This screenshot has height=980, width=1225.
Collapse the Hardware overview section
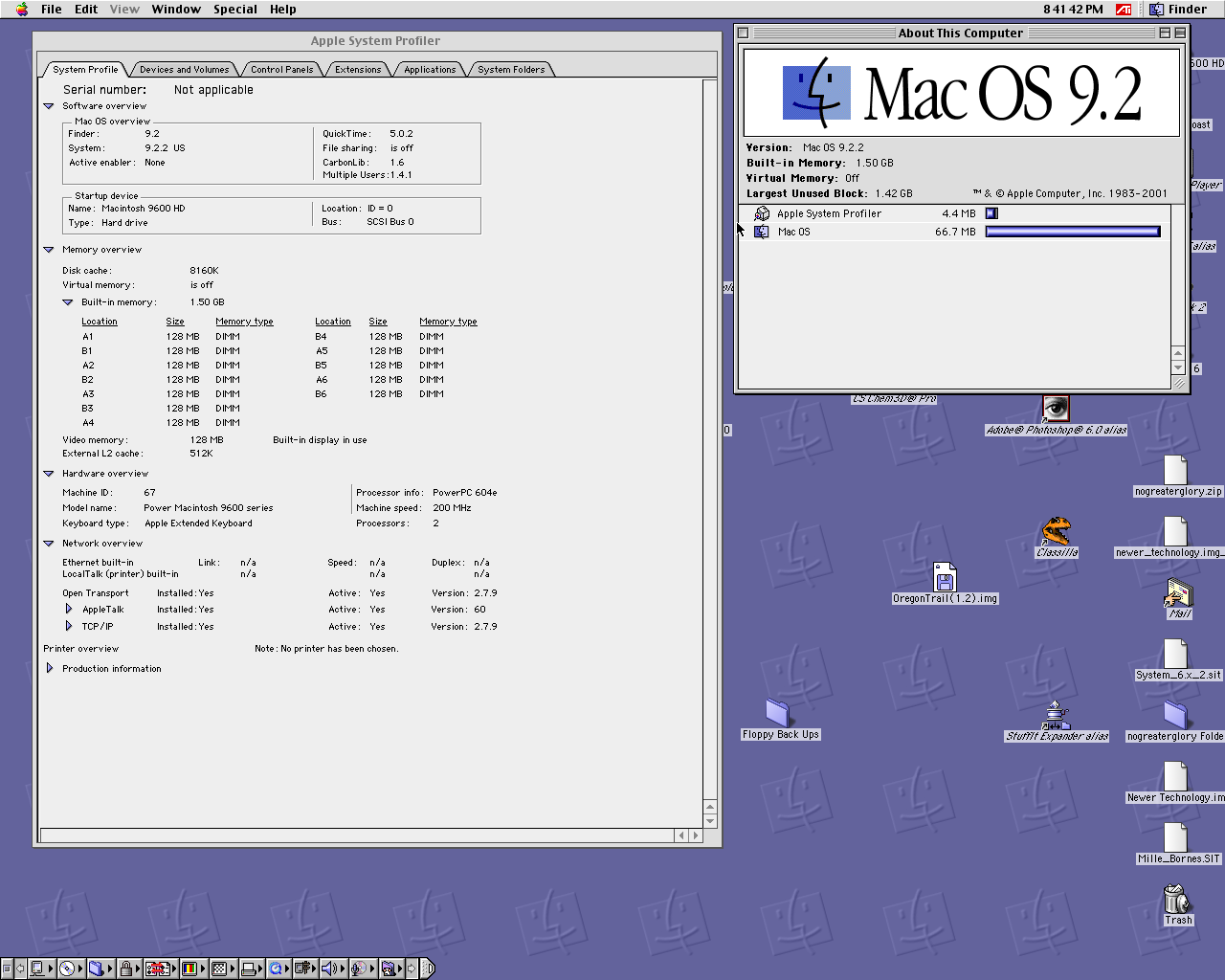(x=49, y=474)
